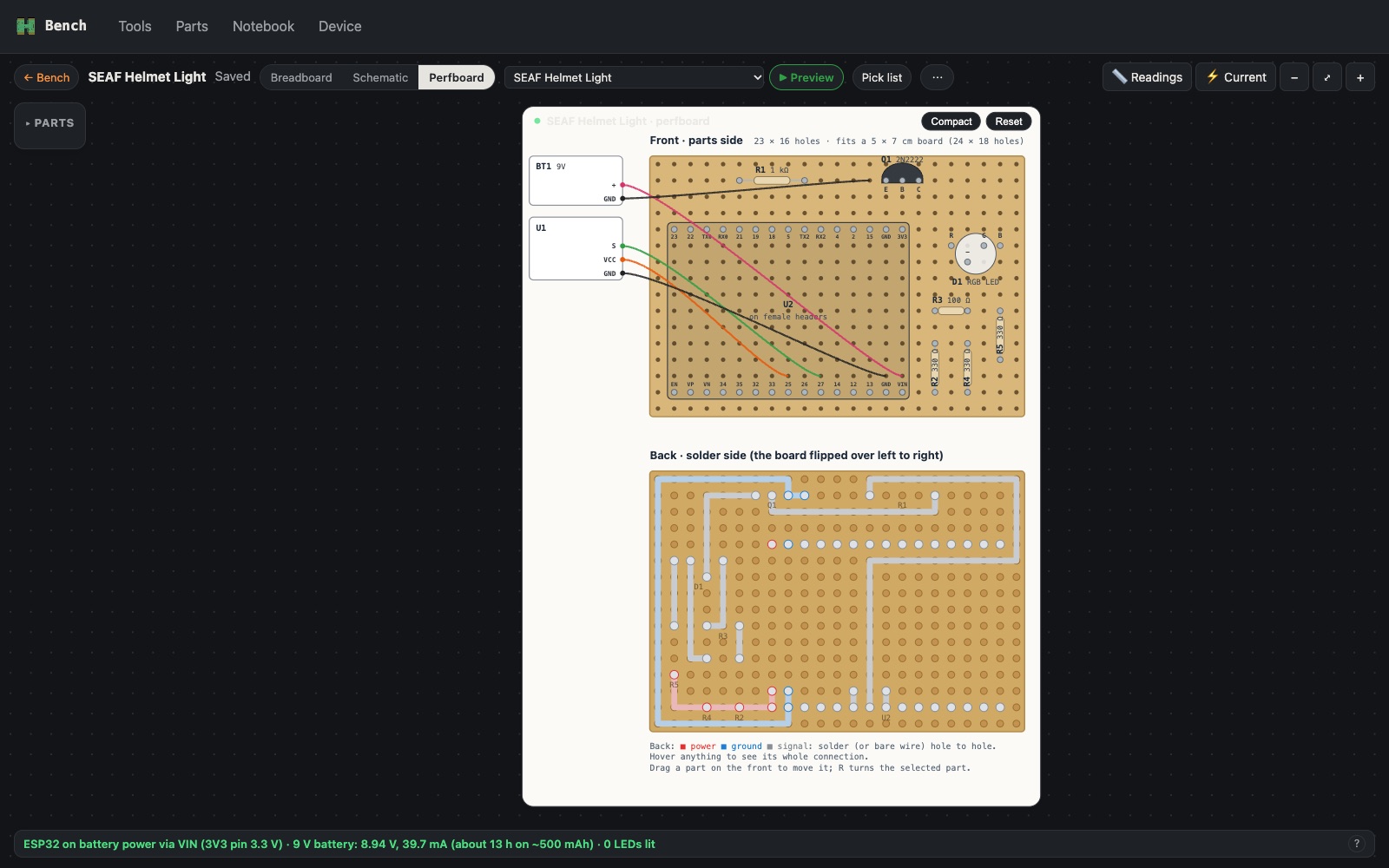Open the Readings probe tool
Viewport: 1389px width, 868px height.
tap(1147, 77)
